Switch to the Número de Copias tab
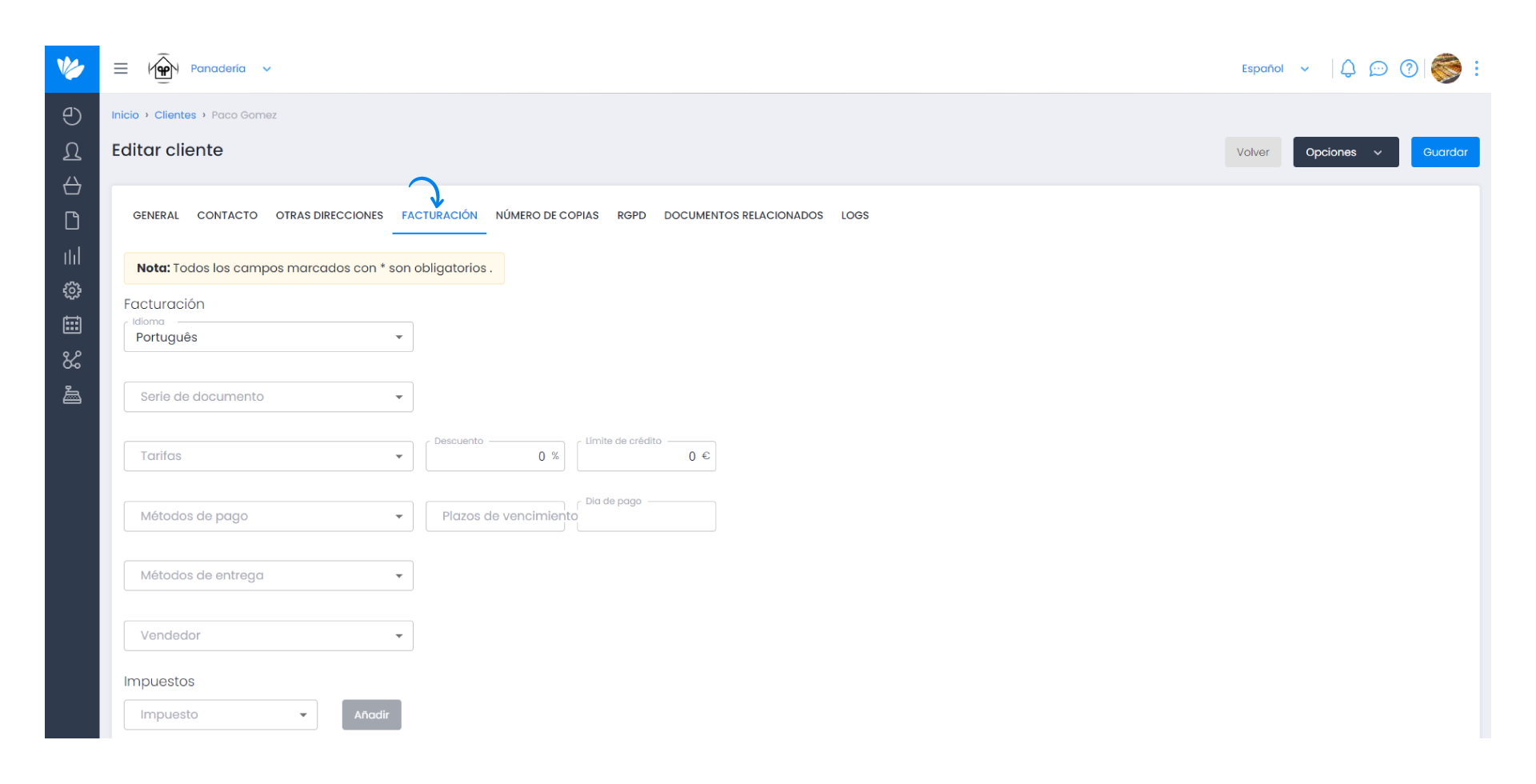The height and width of the screenshot is (784, 1536). (x=547, y=215)
